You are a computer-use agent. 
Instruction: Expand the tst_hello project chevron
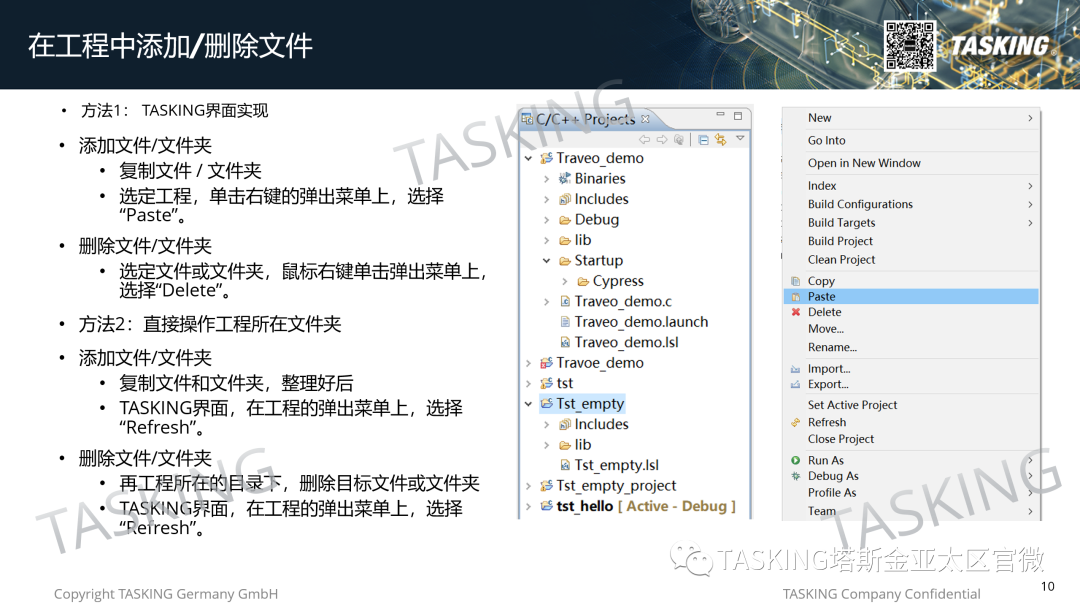528,507
